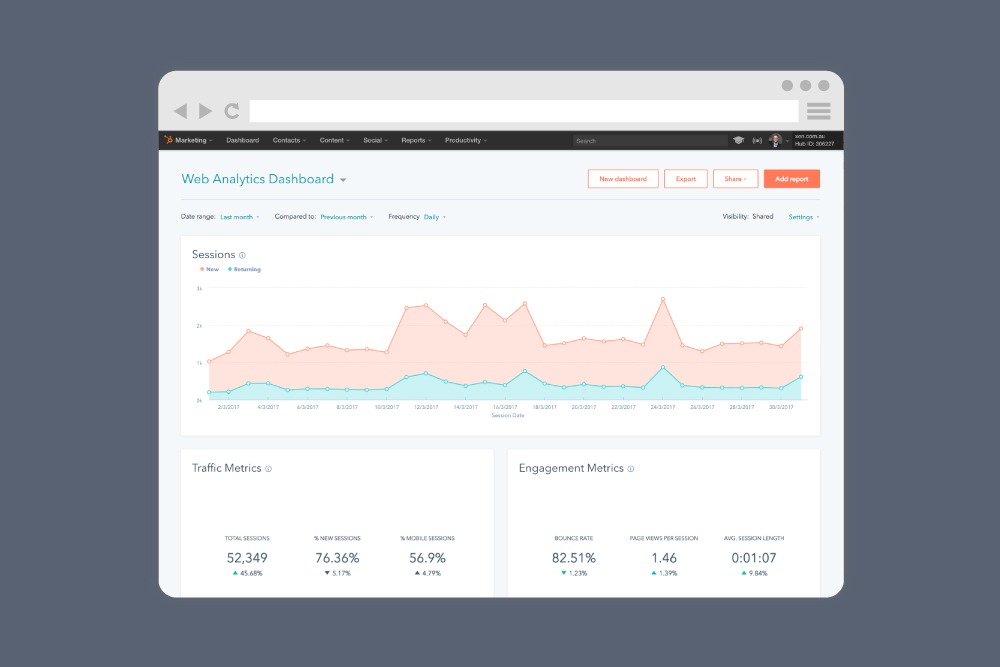This screenshot has width=1000, height=667.
Task: Open the academy graduation cap icon
Action: tap(739, 140)
